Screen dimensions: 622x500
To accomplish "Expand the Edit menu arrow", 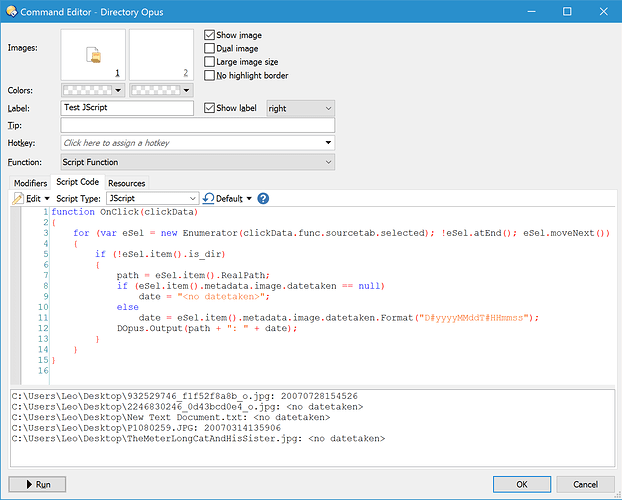I will coord(47,198).
